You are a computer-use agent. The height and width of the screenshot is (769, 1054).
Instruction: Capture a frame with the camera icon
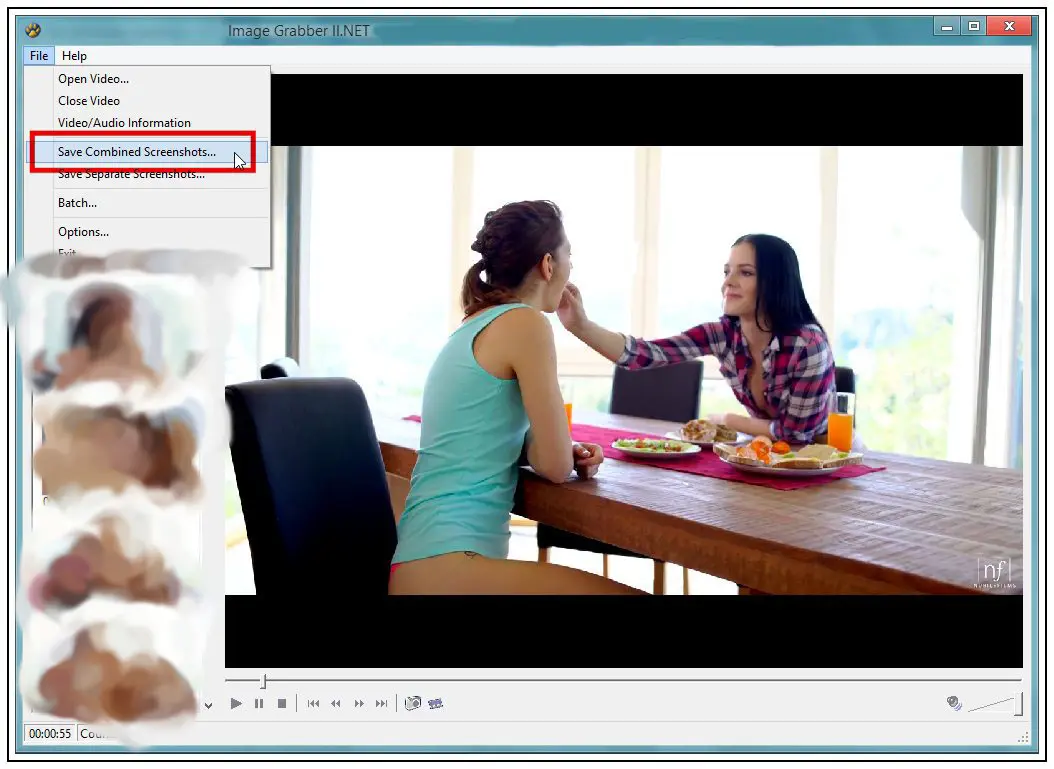[x=413, y=703]
